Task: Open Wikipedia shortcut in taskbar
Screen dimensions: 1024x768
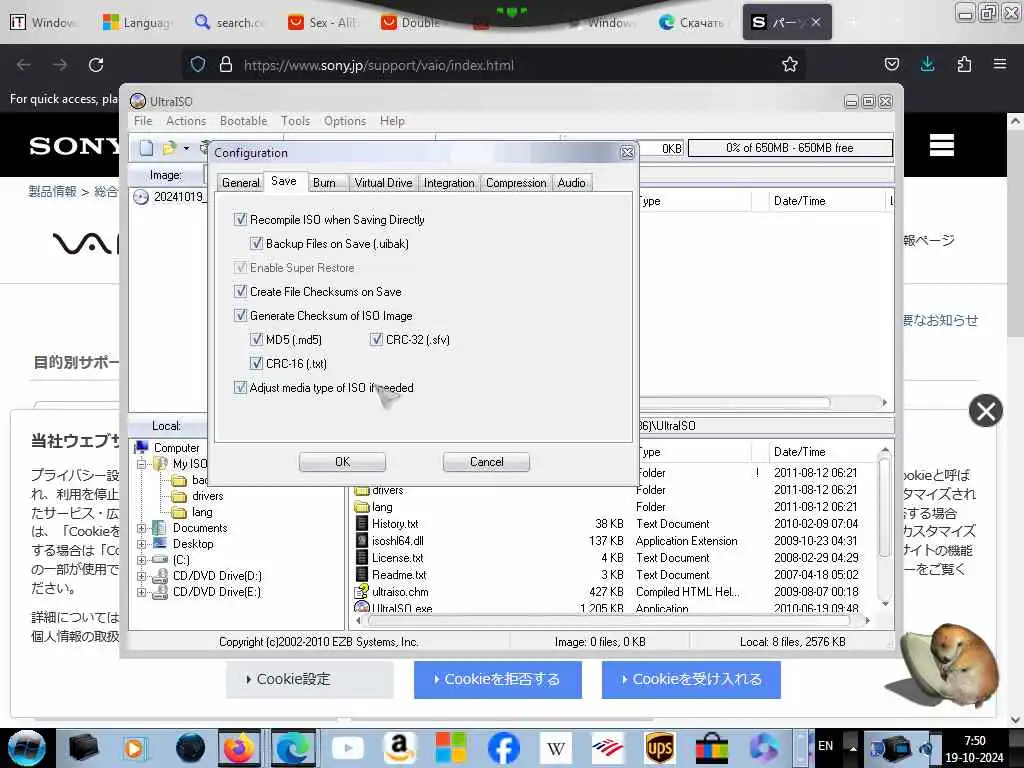Action: point(556,748)
